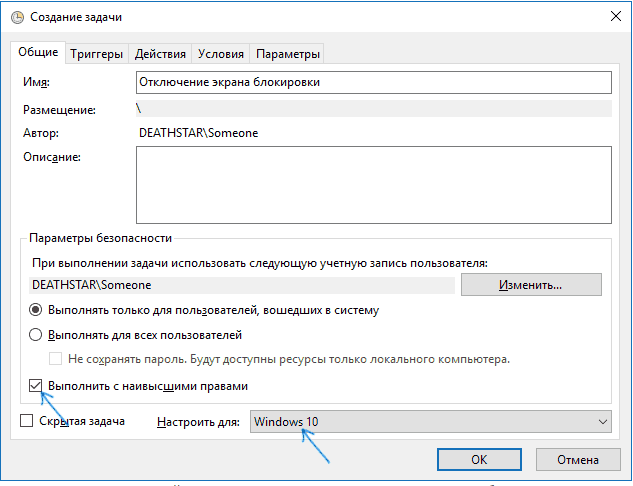Viewport: 633px width, 486px height.
Task: Click the task scheduler clock icon in title bar
Action: pyautogui.click(x=17, y=17)
